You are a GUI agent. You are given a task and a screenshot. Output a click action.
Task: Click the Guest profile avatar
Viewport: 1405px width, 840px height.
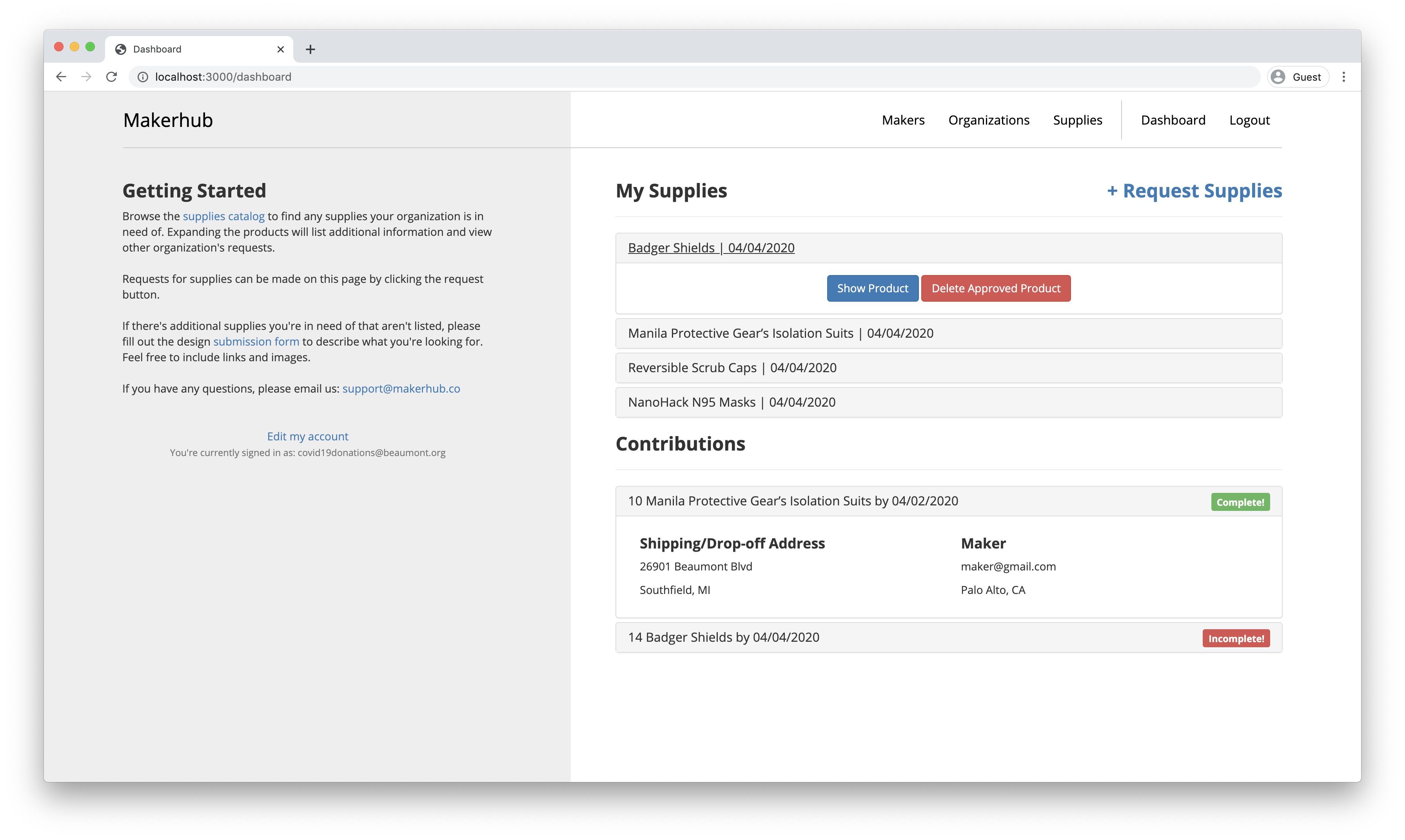tap(1278, 77)
